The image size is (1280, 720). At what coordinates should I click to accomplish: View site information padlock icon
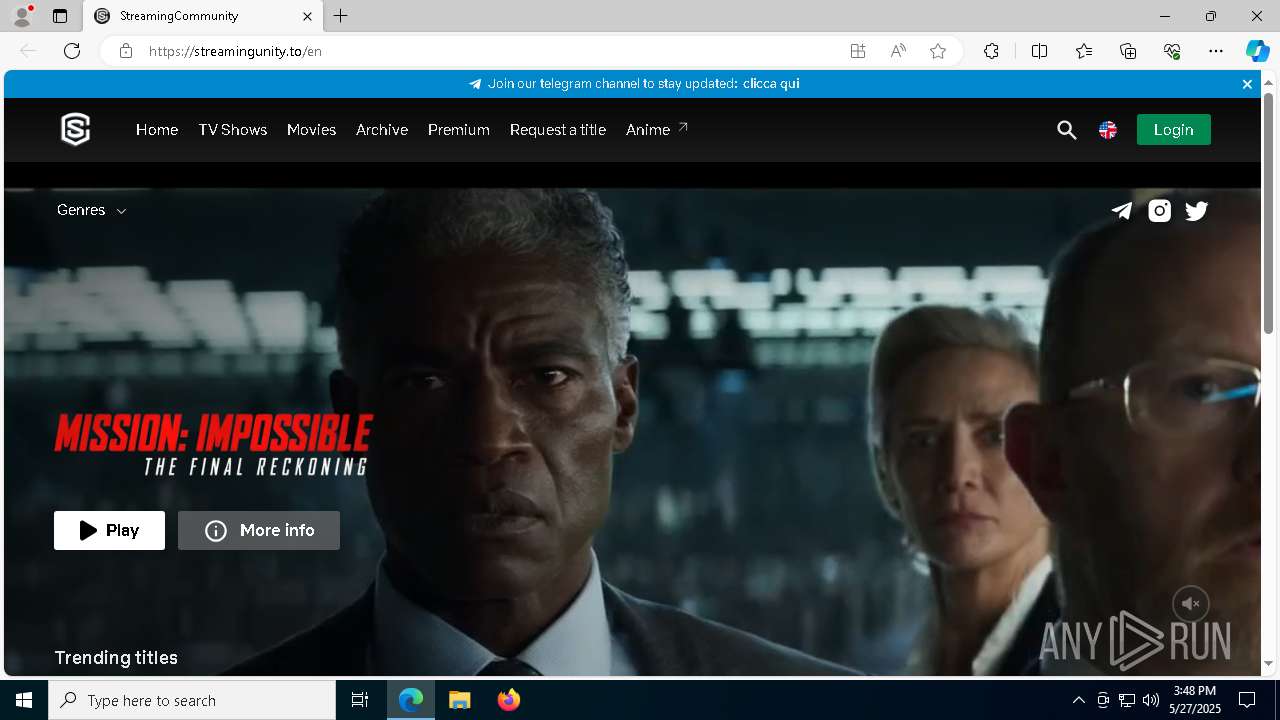[x=126, y=51]
